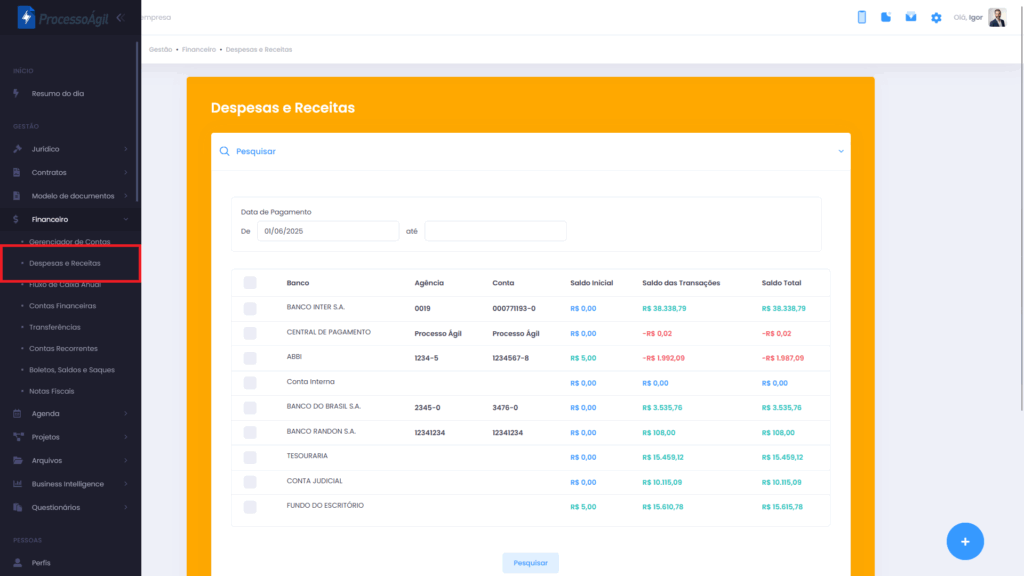Expand the Jurídico submenu arrow
This screenshot has height=576, width=1024.
pos(126,149)
